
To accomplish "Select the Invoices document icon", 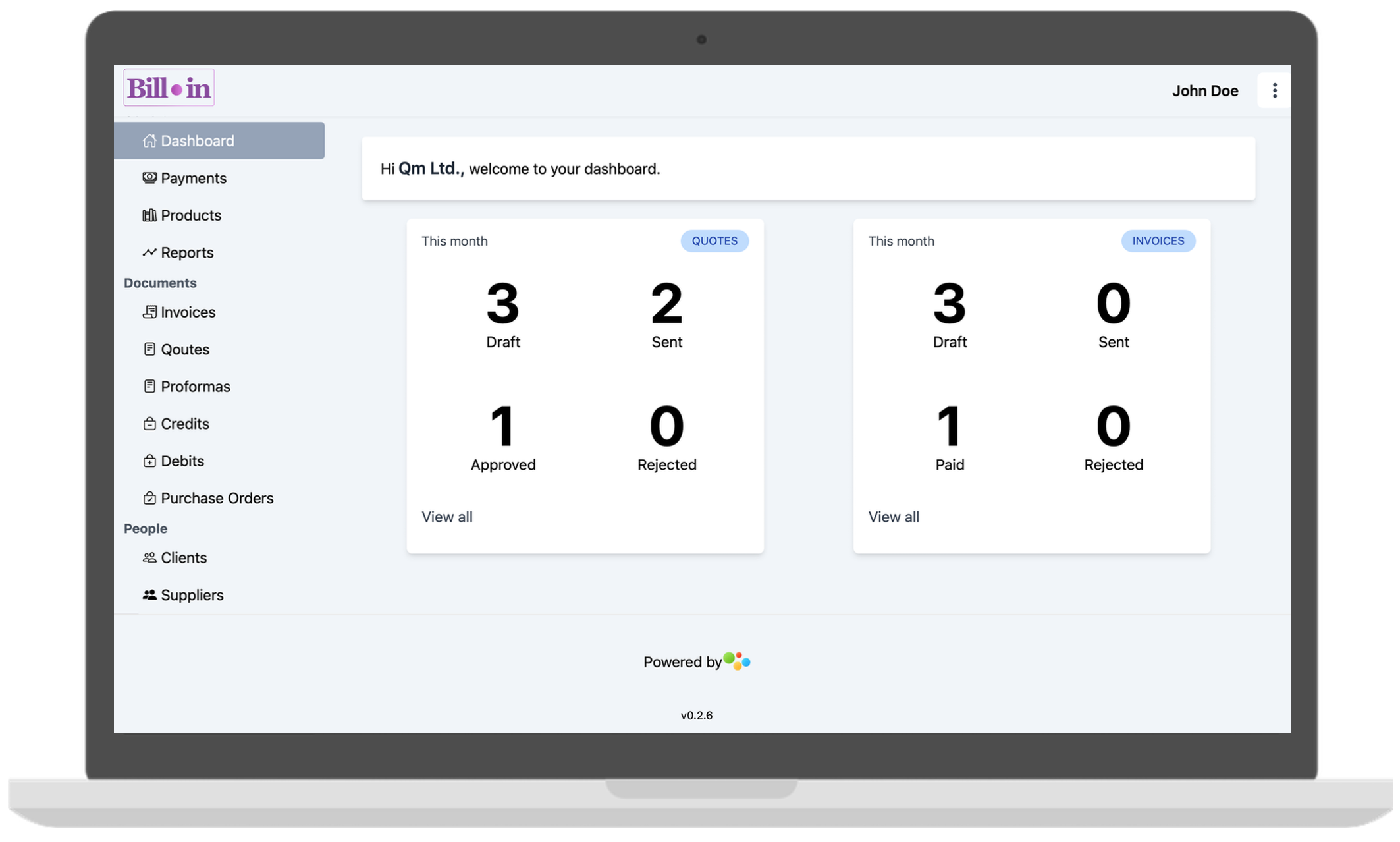I will pos(151,312).
